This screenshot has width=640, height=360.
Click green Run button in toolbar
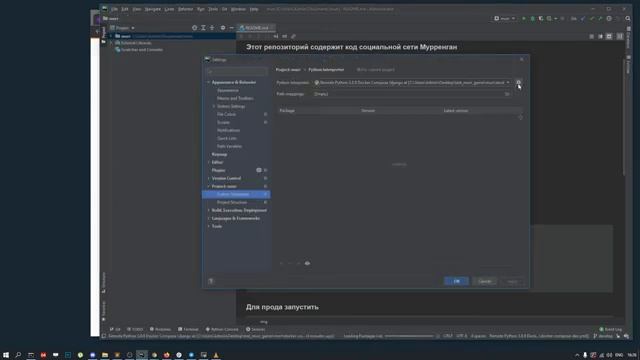pos(524,18)
